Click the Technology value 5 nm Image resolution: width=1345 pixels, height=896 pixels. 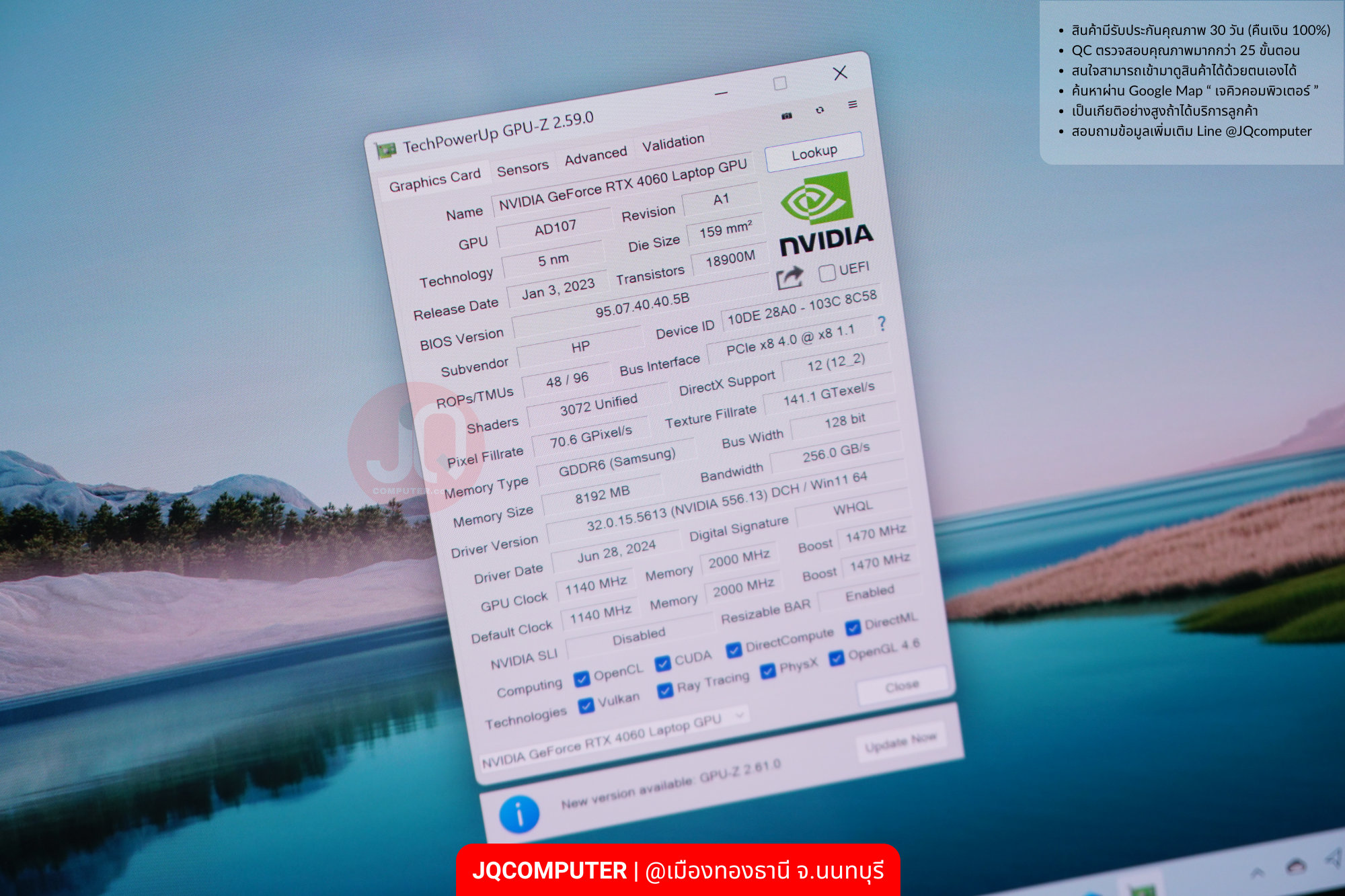coord(553,260)
